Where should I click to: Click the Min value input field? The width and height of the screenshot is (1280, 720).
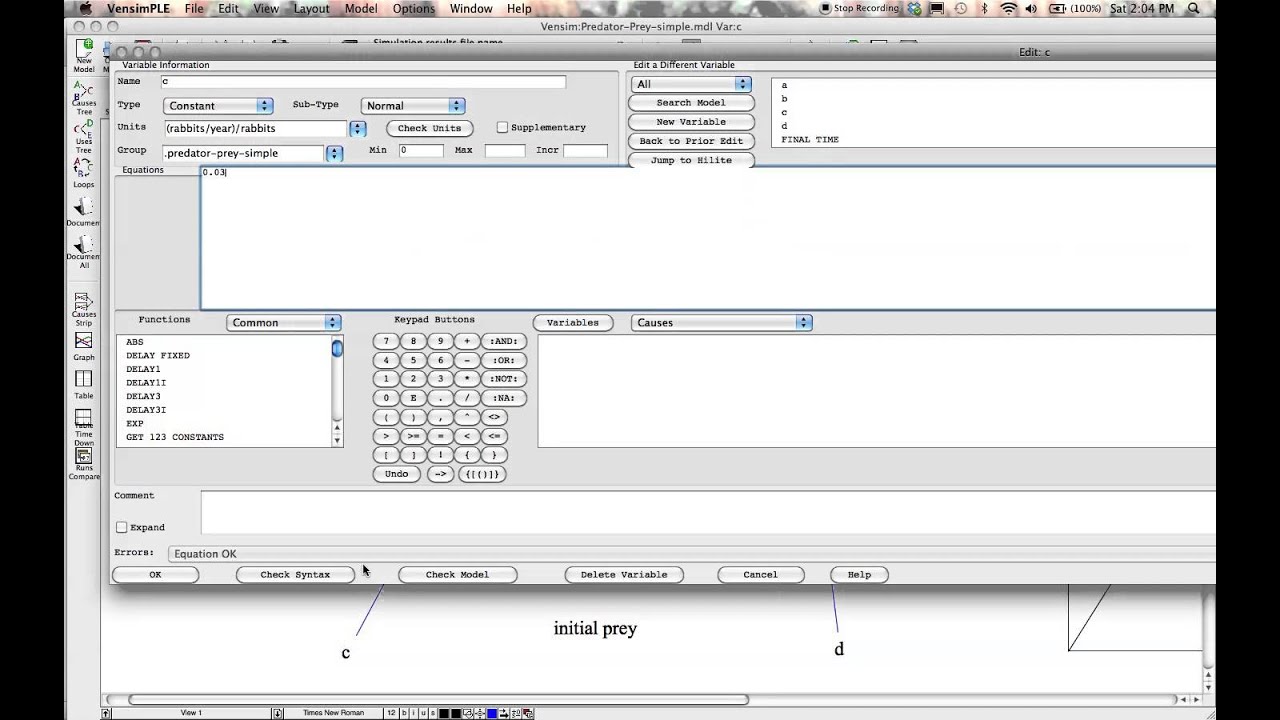pos(421,151)
